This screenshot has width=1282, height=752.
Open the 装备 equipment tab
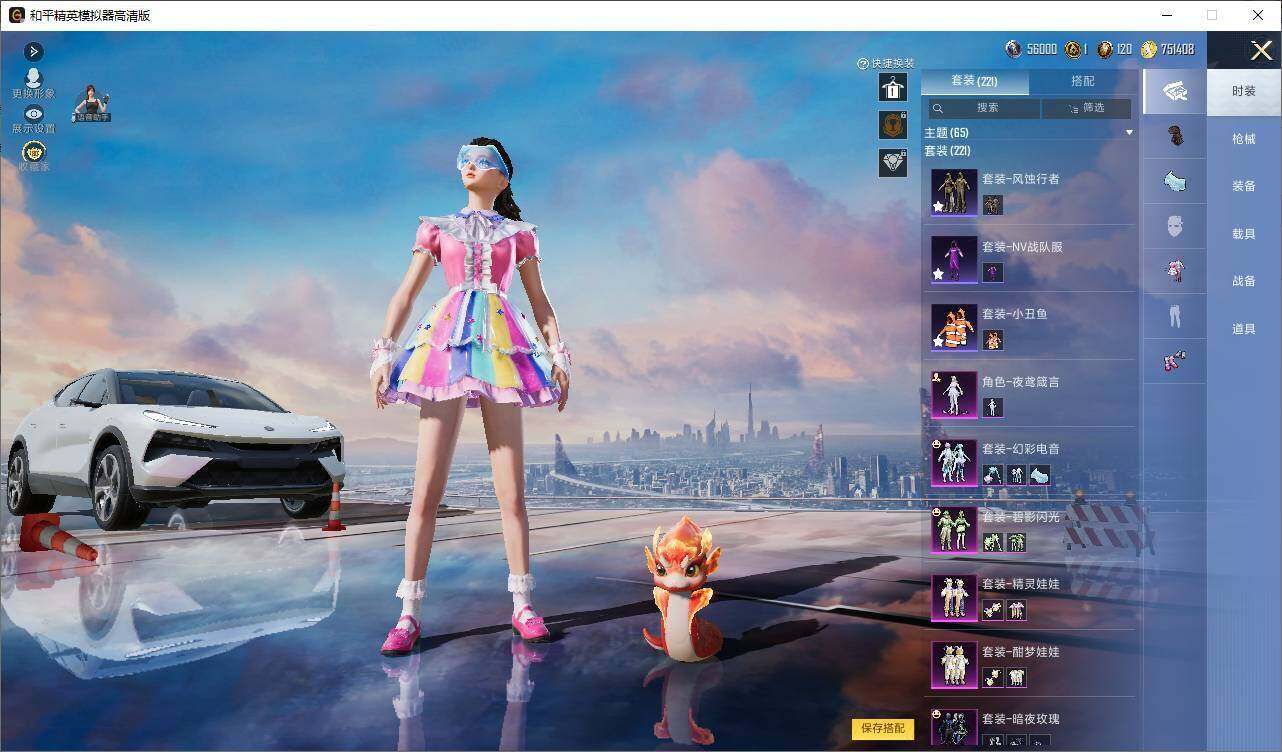(1244, 186)
